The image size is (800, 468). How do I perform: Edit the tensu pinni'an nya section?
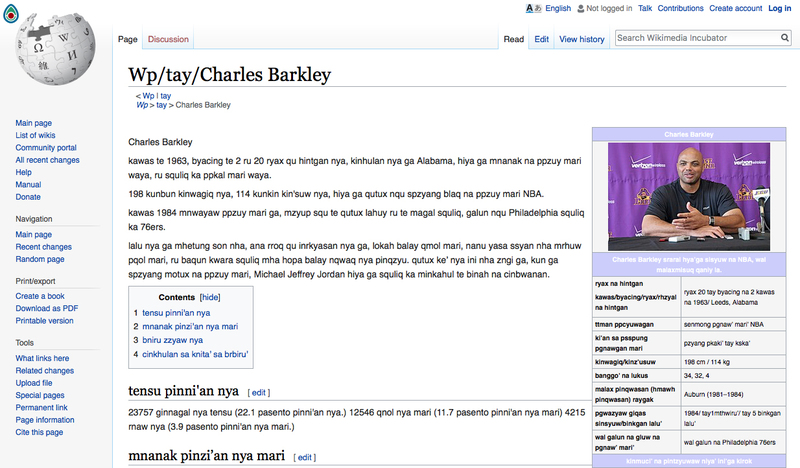click(x=259, y=392)
